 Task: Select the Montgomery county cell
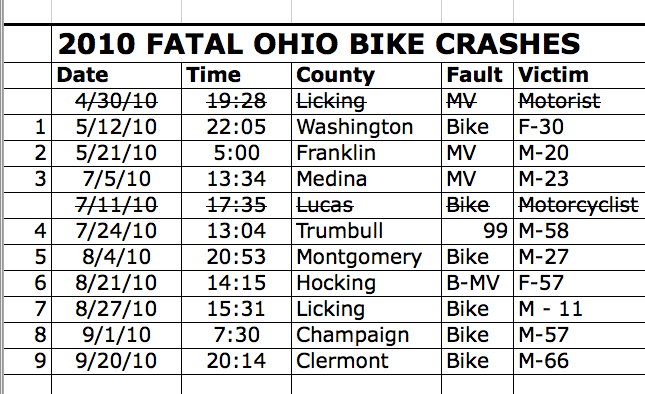coord(367,257)
